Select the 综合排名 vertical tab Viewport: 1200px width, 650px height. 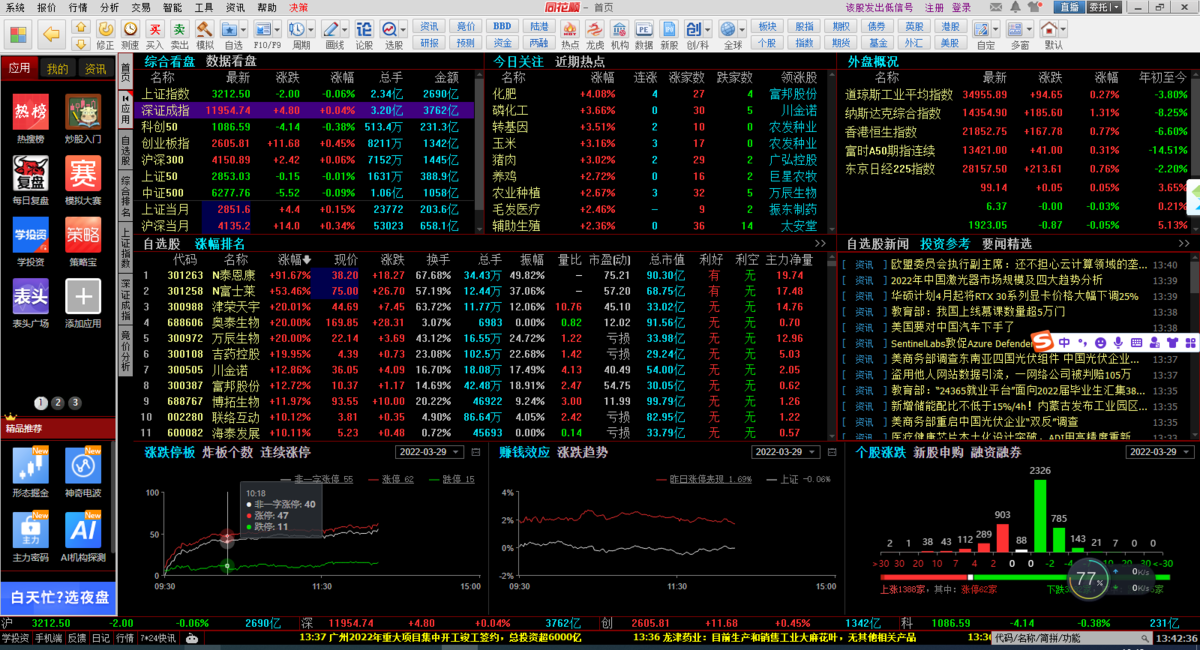[x=125, y=196]
